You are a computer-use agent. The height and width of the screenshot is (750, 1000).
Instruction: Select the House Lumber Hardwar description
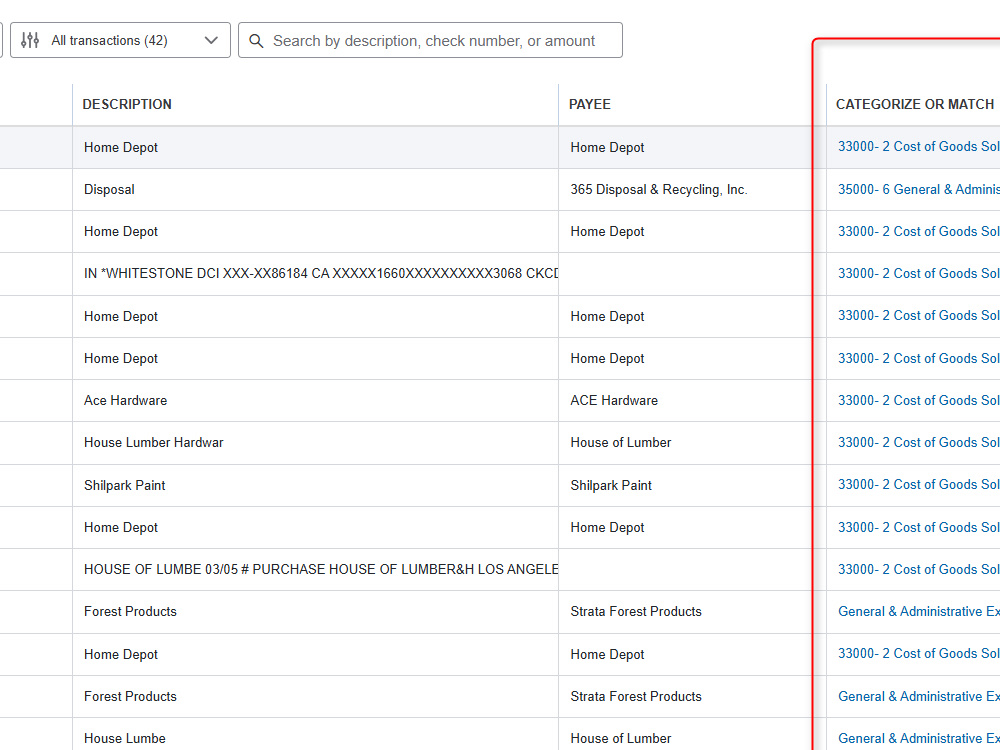(154, 443)
